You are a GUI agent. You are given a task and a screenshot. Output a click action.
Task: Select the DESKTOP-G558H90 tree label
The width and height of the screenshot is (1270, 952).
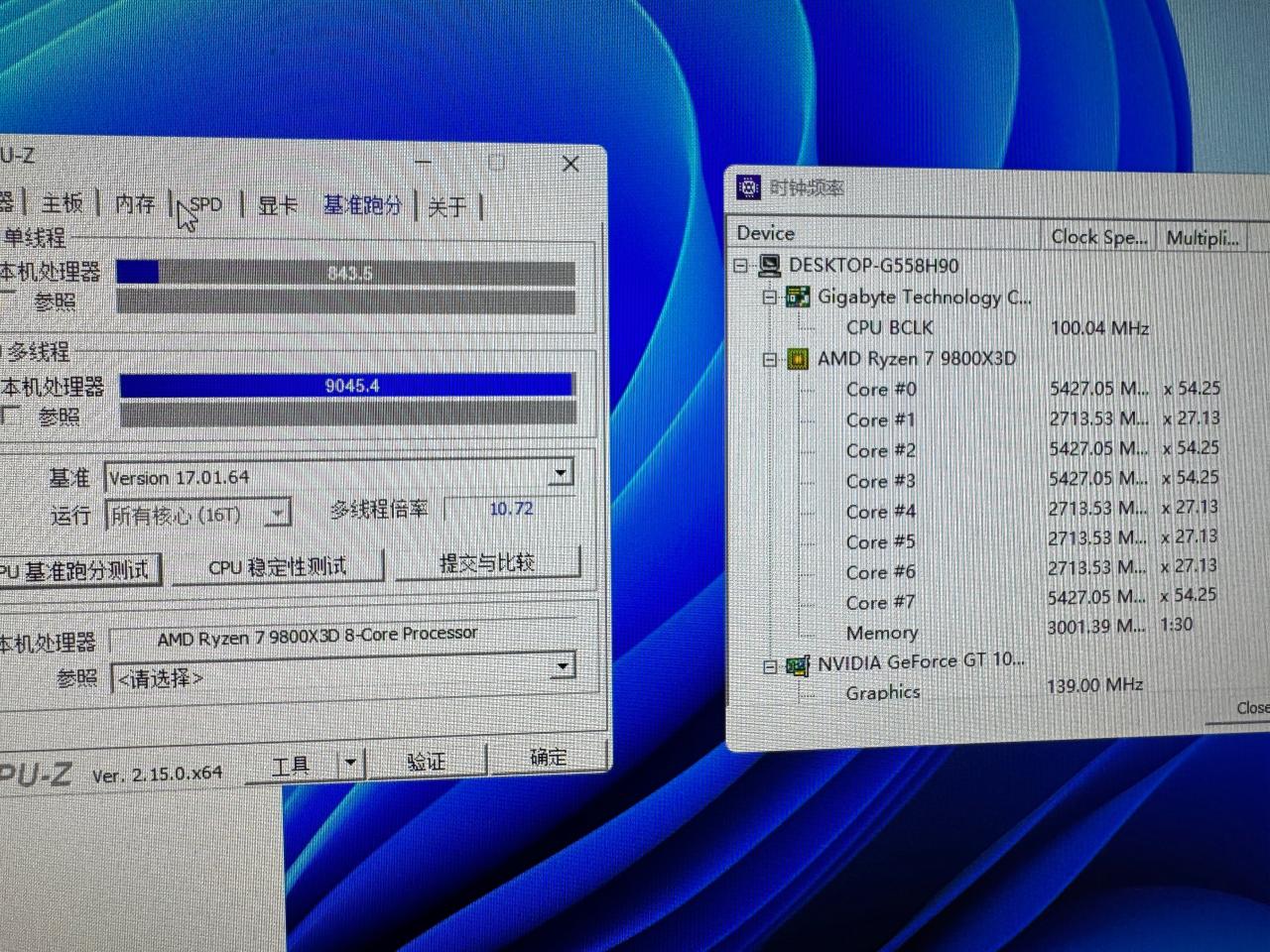tap(874, 266)
